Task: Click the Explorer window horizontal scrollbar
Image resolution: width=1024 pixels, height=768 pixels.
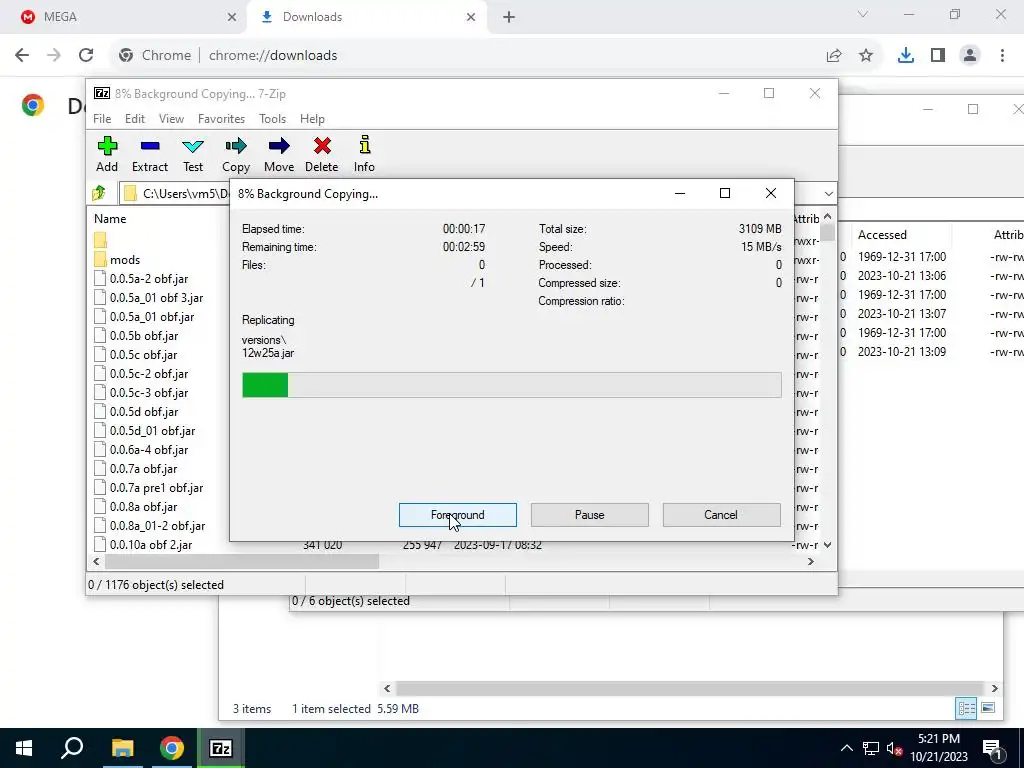Action: point(689,688)
